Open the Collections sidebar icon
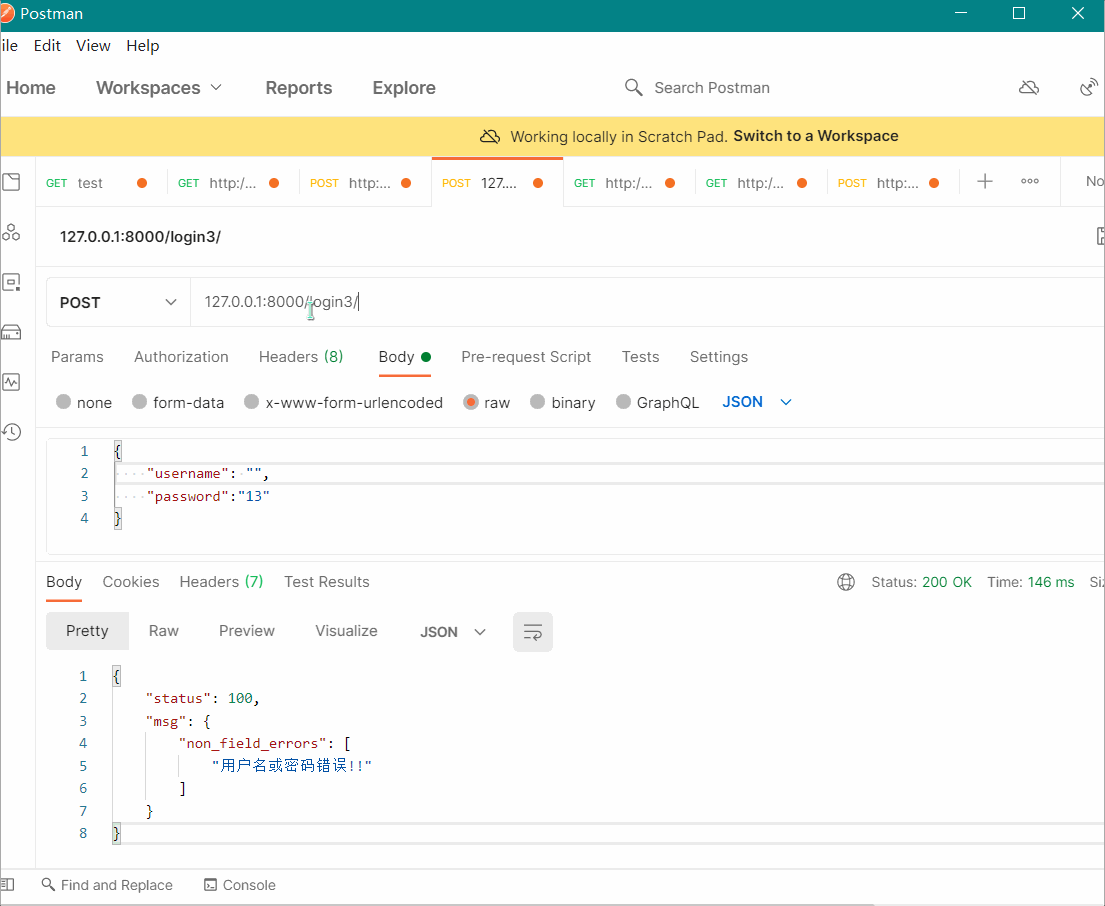The width and height of the screenshot is (1105, 906). pos(11,182)
